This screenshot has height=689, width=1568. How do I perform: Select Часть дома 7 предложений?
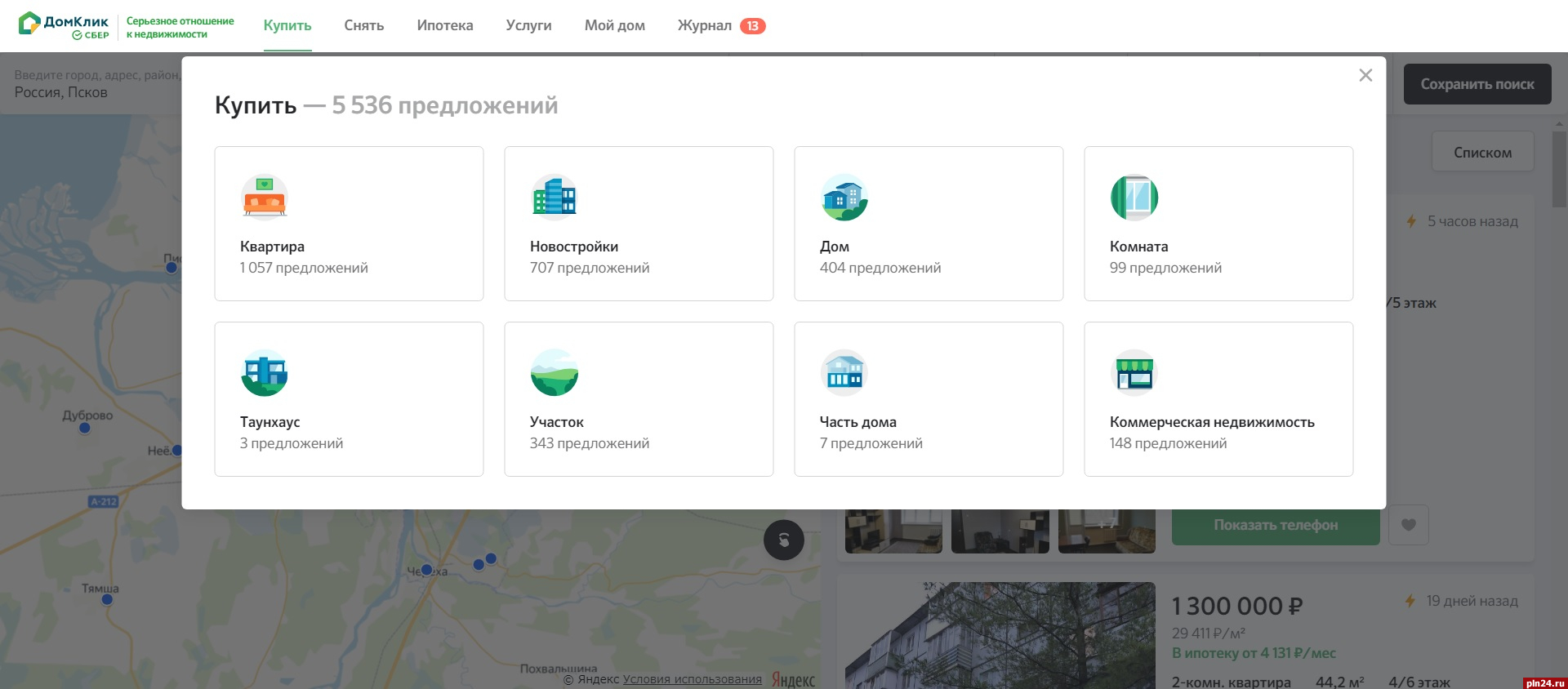(929, 399)
